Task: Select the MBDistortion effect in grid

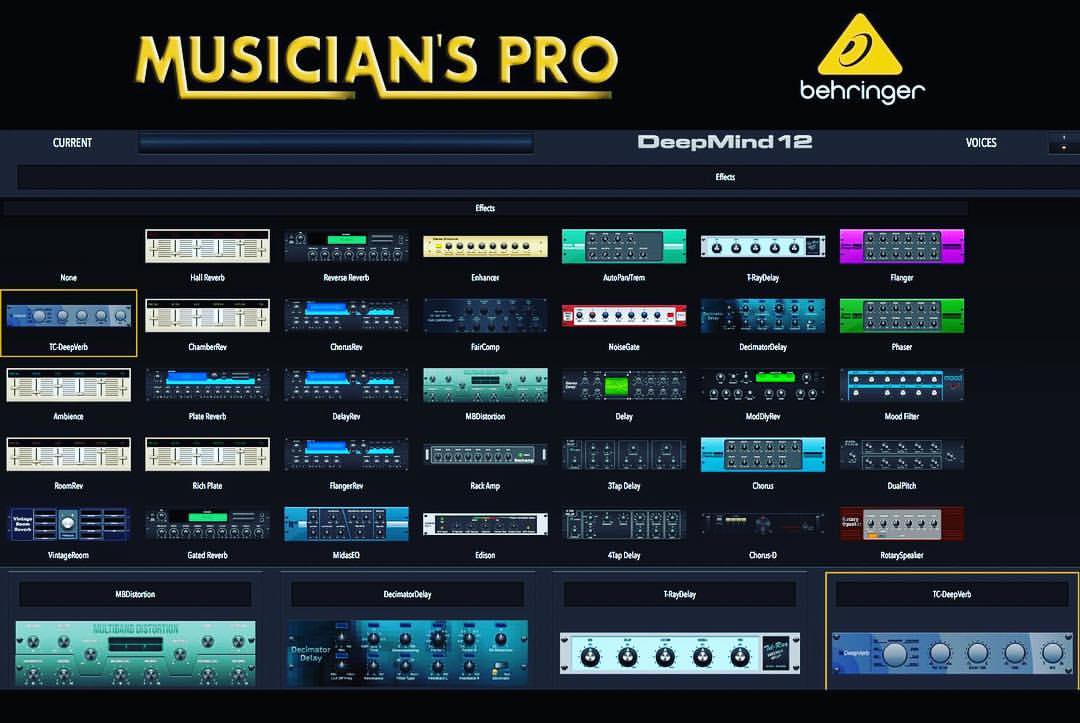Action: coord(485,385)
